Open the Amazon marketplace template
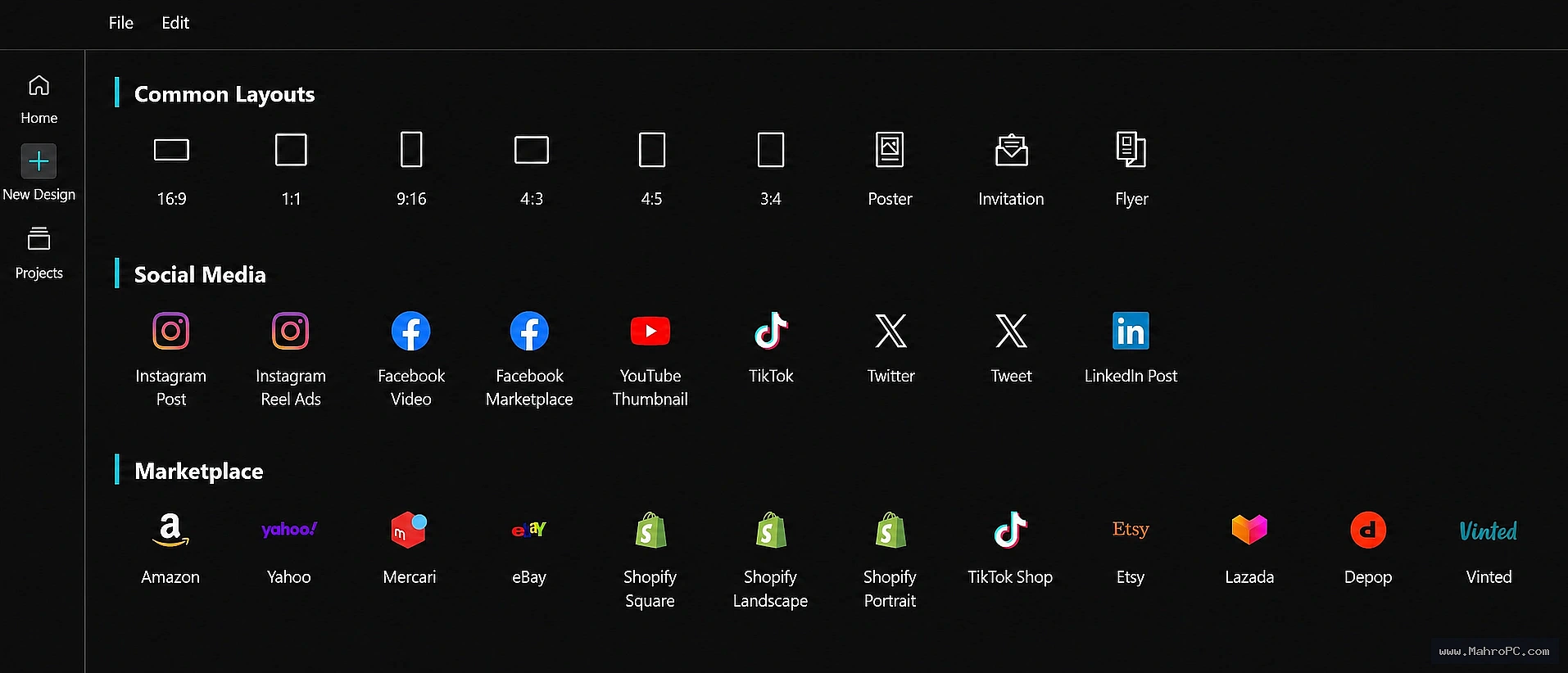The height and width of the screenshot is (673, 1568). click(170, 548)
